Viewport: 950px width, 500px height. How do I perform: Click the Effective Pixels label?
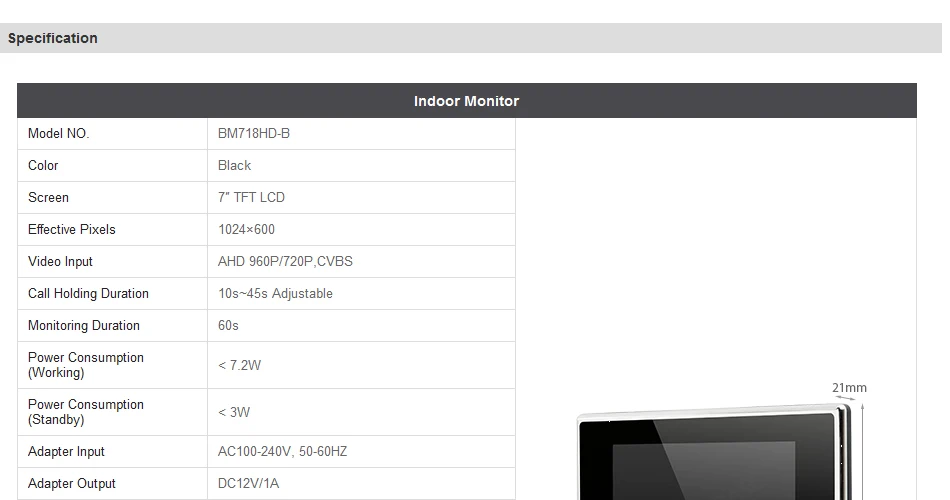click(71, 230)
